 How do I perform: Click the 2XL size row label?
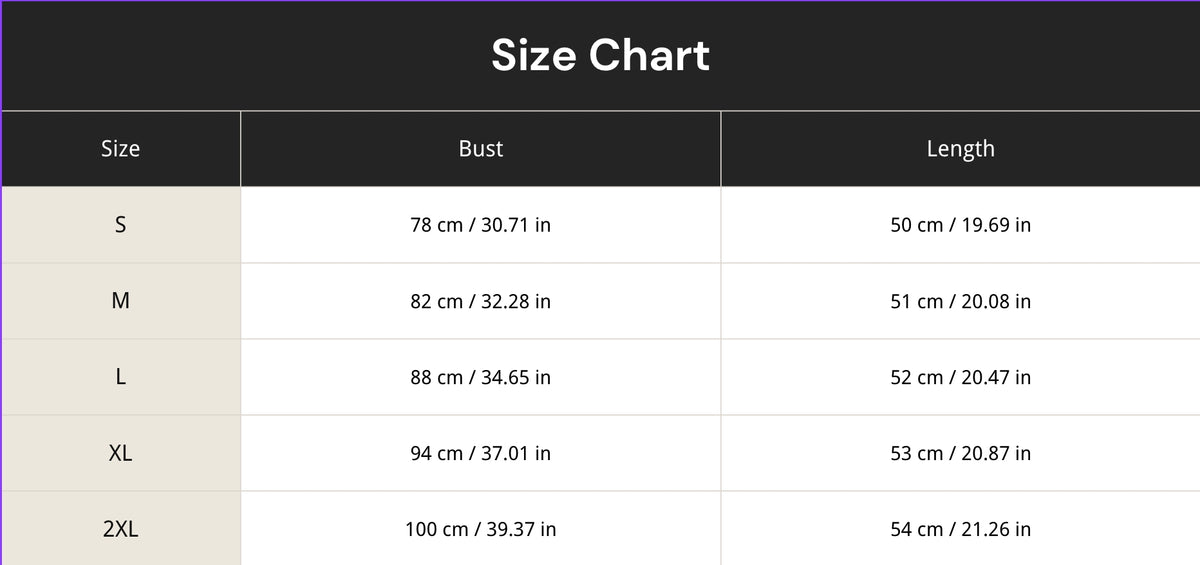(120, 528)
